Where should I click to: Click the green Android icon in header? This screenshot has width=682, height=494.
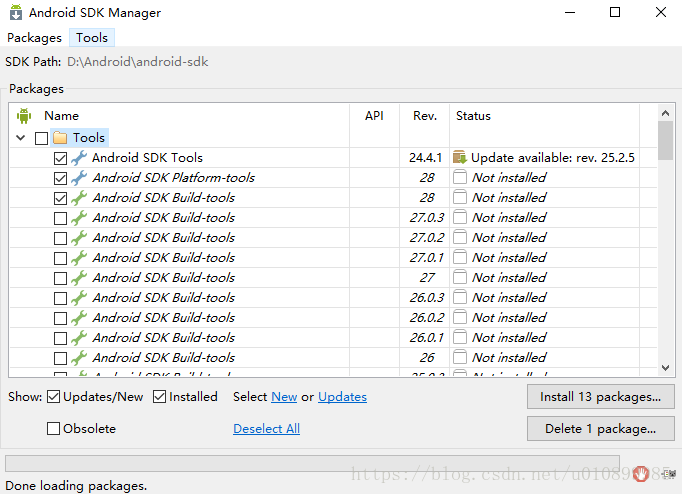point(24,116)
